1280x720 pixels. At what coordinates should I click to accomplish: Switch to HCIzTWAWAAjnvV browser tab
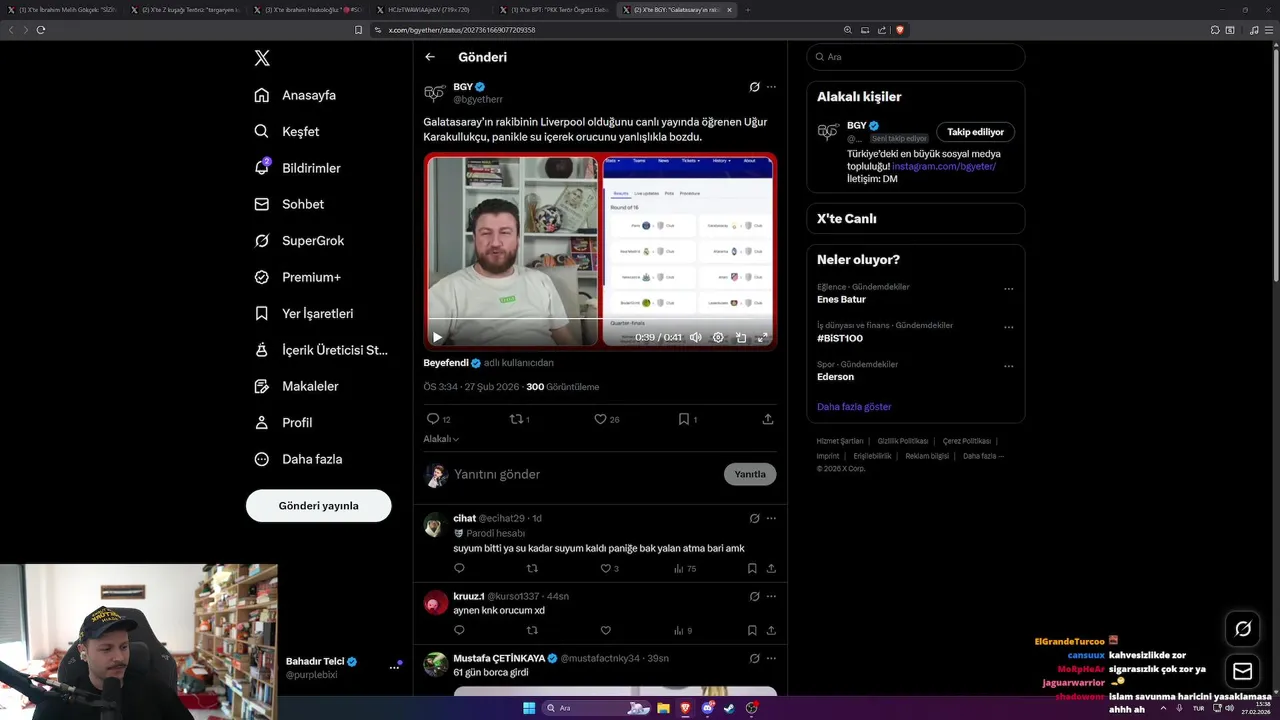430,9
